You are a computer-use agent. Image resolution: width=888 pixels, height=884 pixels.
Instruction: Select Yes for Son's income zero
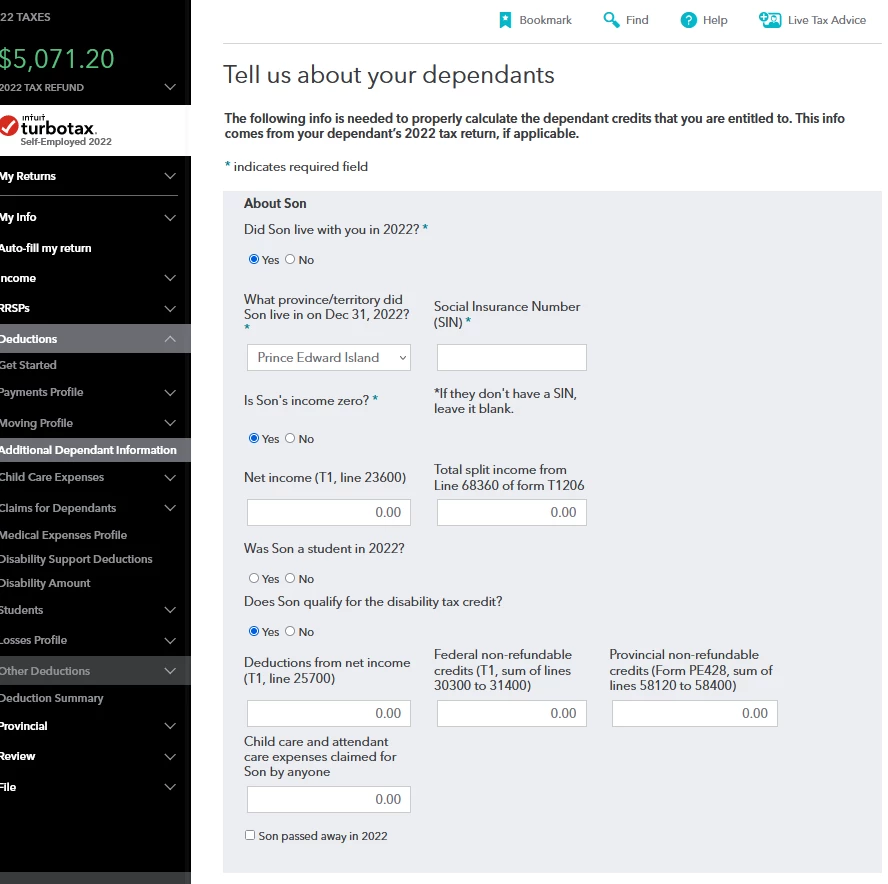pyautogui.click(x=254, y=438)
